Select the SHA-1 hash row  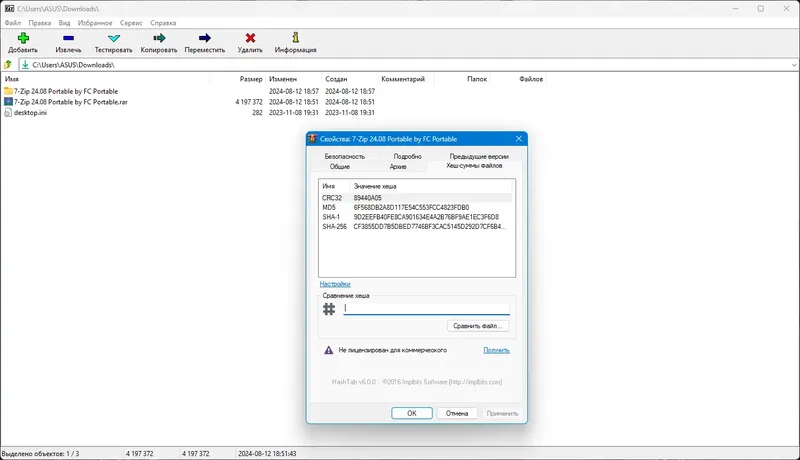click(416, 217)
